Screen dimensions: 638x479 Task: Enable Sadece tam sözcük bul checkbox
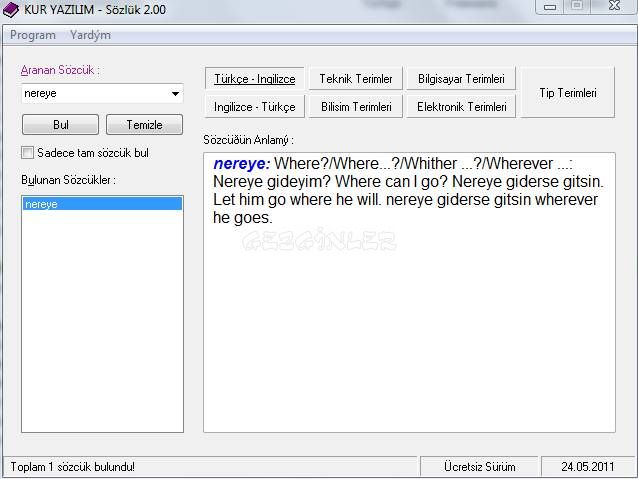pos(28,153)
